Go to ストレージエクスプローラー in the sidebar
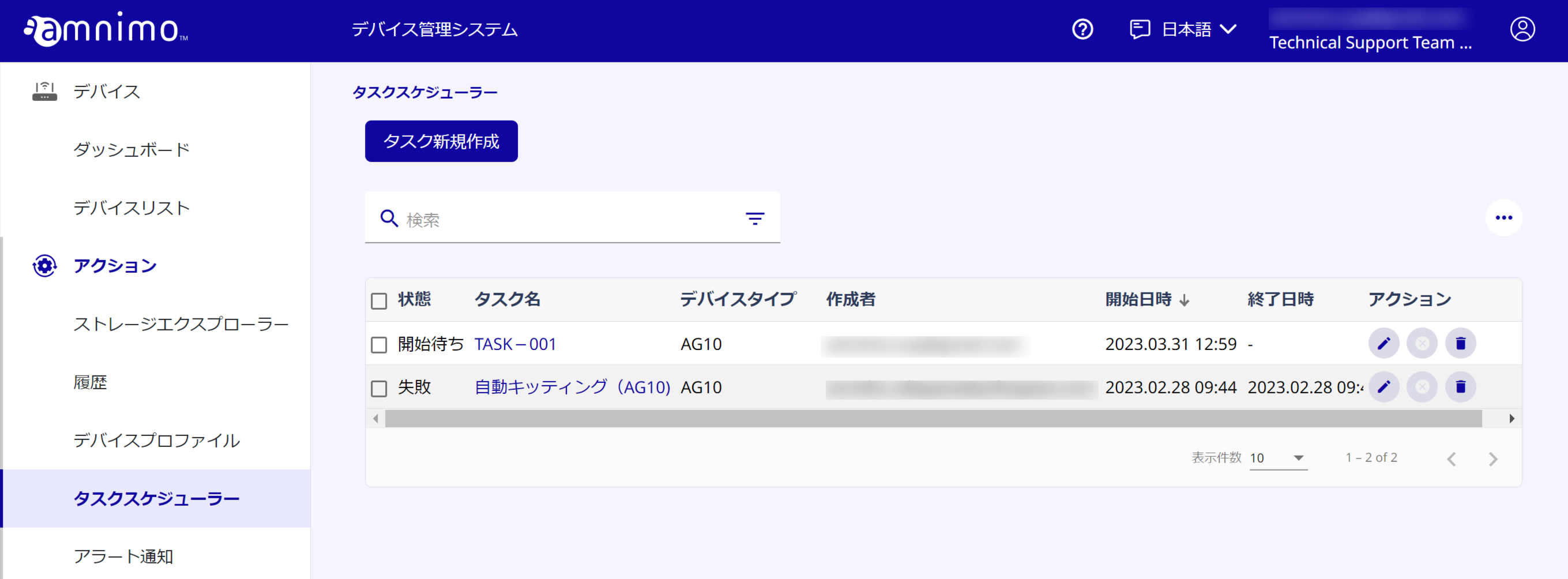The image size is (1568, 579). 181,325
